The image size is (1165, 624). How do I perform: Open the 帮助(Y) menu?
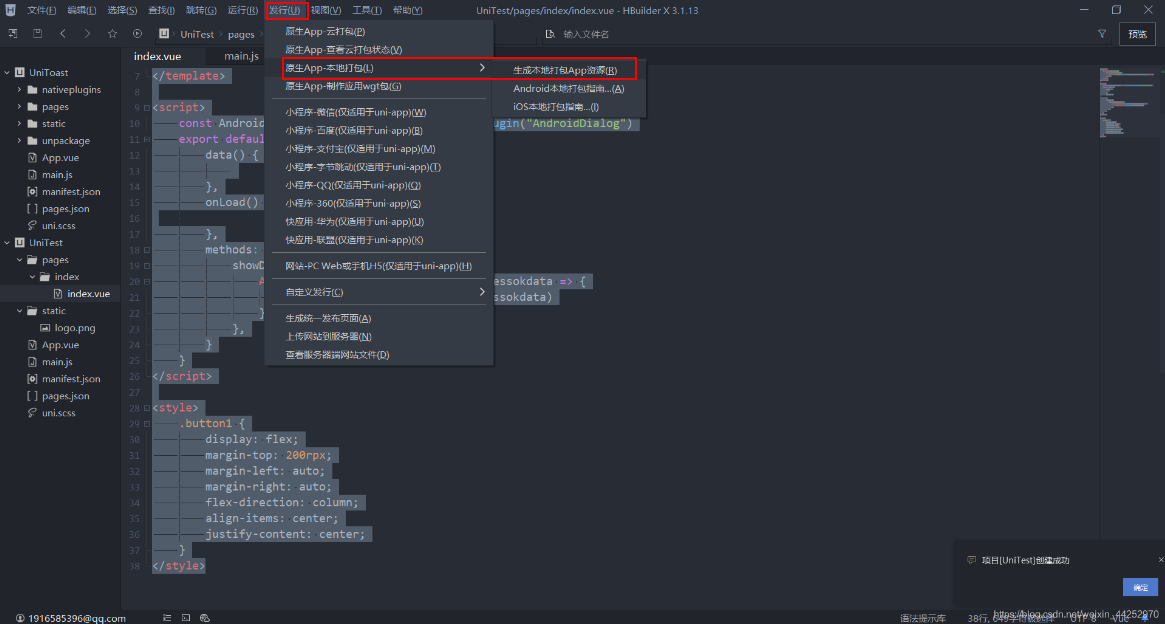point(407,10)
